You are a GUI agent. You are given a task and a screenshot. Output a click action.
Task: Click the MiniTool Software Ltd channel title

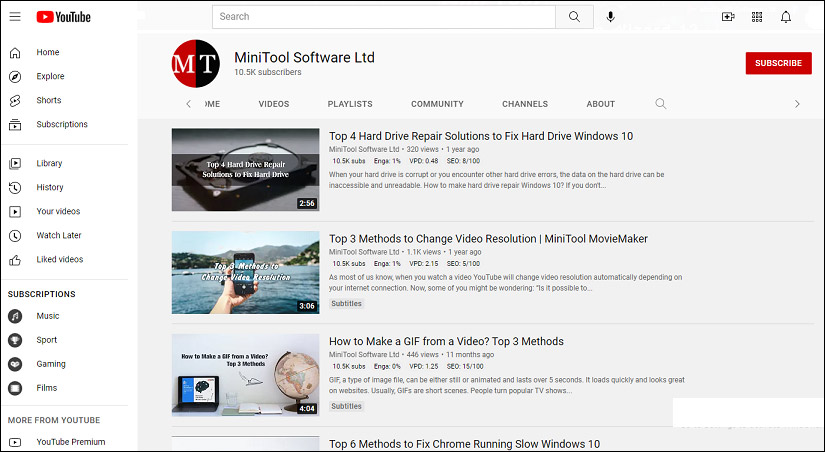tap(304, 57)
